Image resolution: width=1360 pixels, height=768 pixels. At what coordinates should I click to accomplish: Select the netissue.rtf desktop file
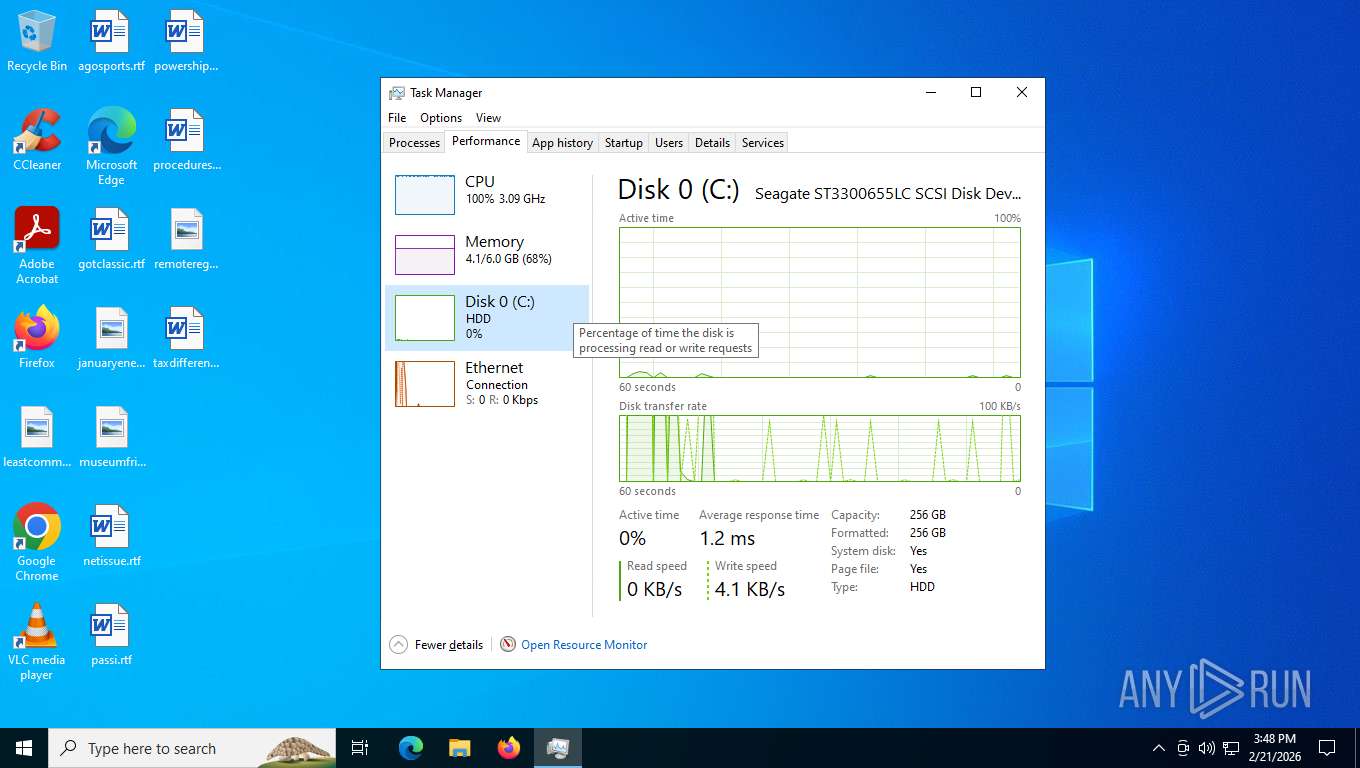click(x=111, y=536)
